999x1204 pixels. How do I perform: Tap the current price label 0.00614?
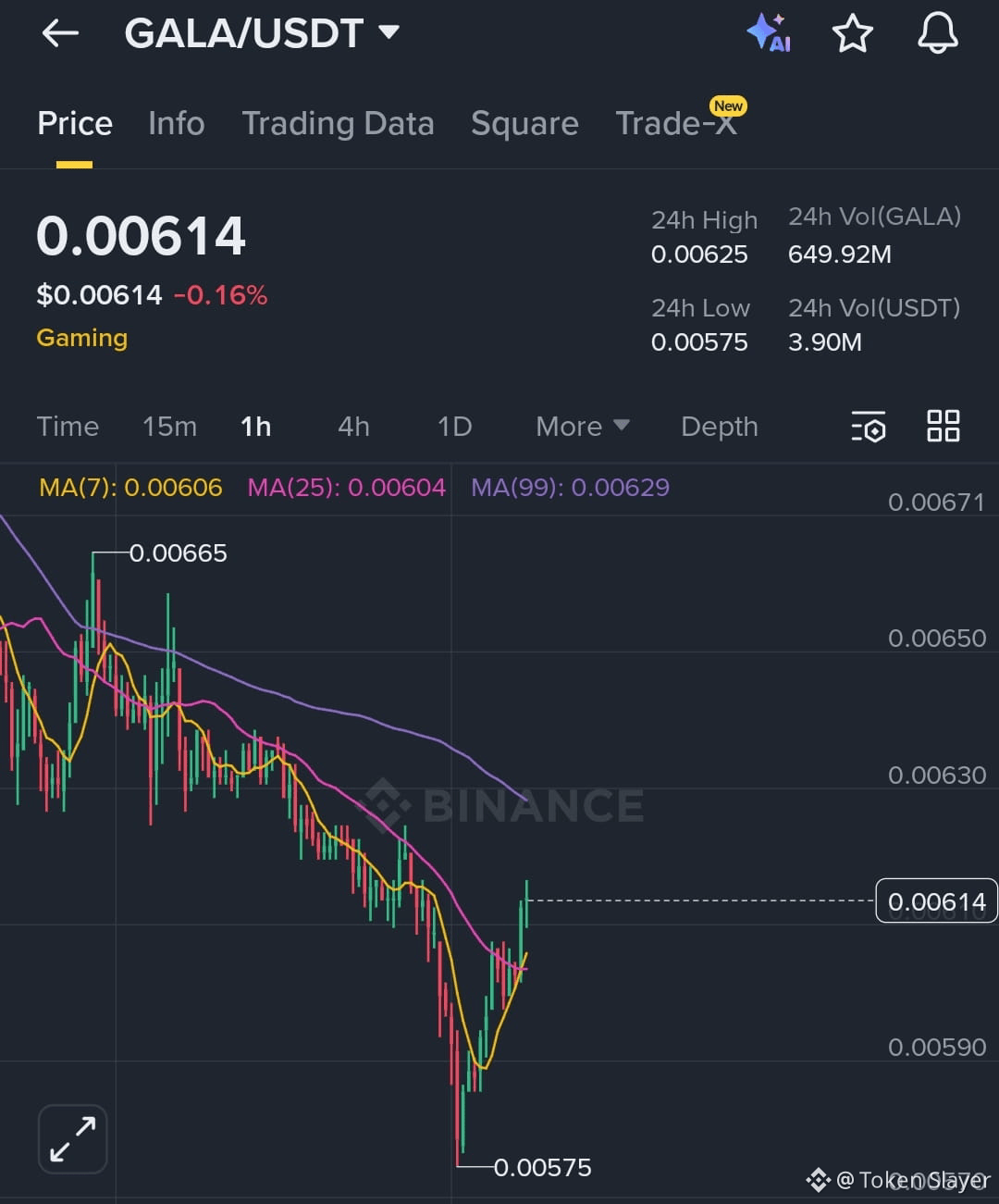pos(935,900)
